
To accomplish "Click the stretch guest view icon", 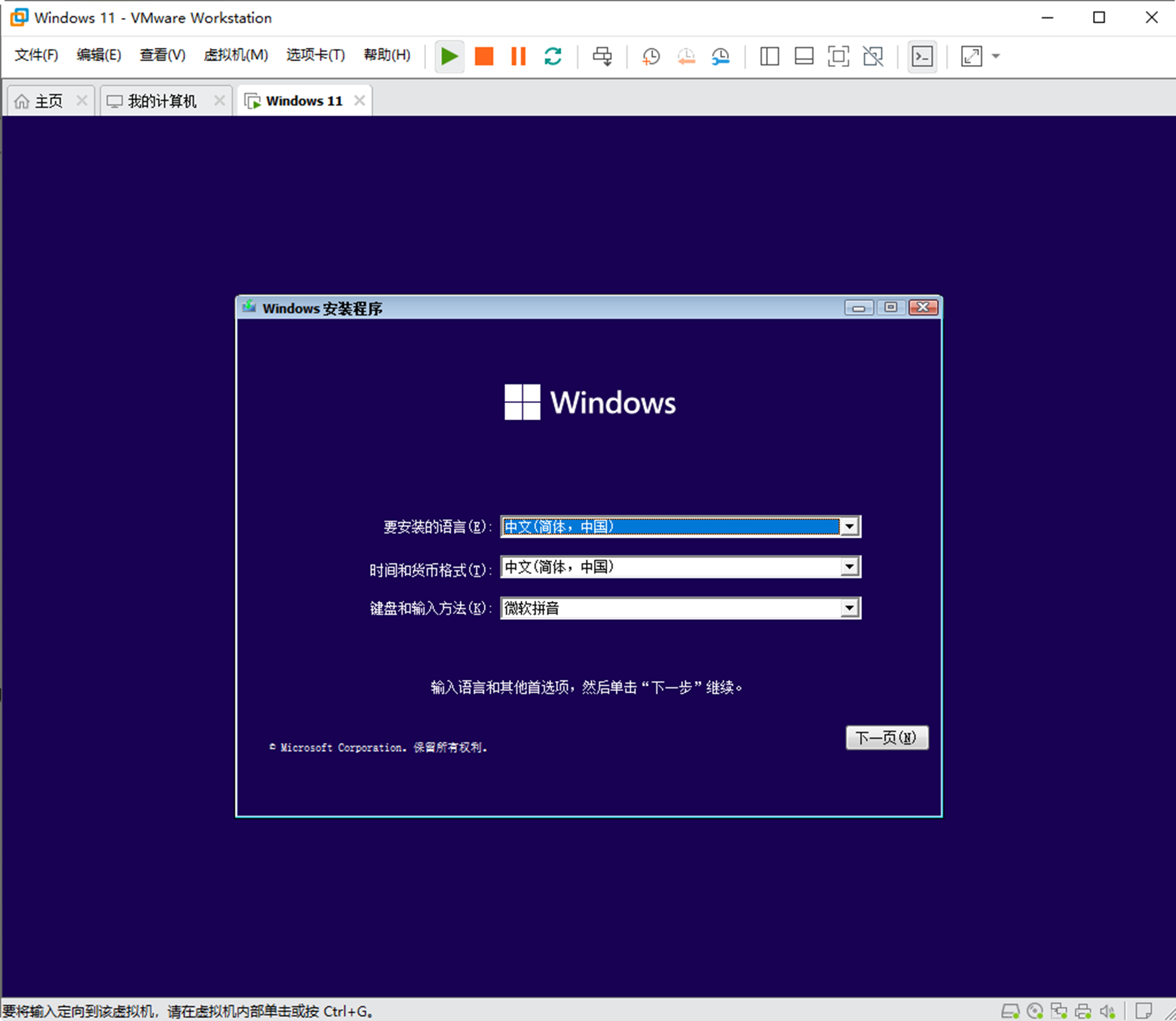I will [972, 56].
